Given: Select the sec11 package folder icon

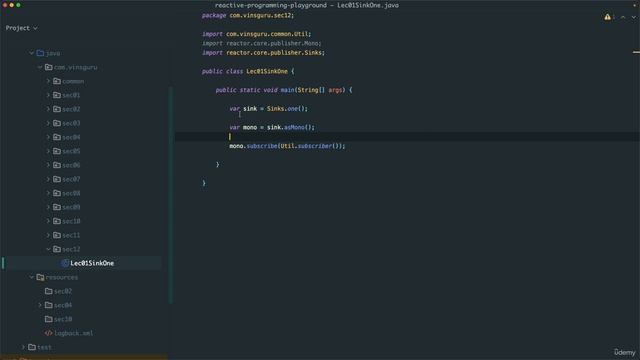Looking at the screenshot, I should (57, 235).
